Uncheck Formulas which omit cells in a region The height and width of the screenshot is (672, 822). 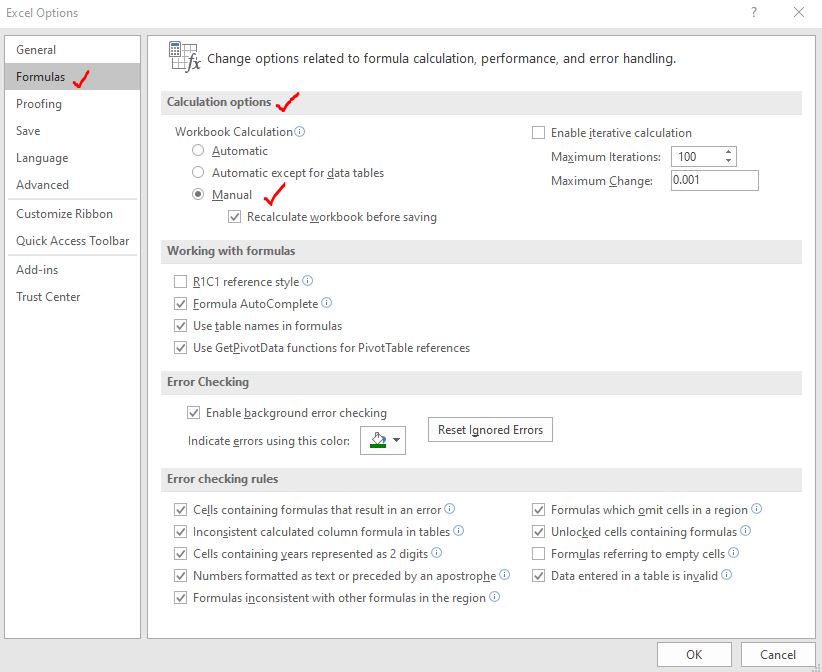[538, 510]
